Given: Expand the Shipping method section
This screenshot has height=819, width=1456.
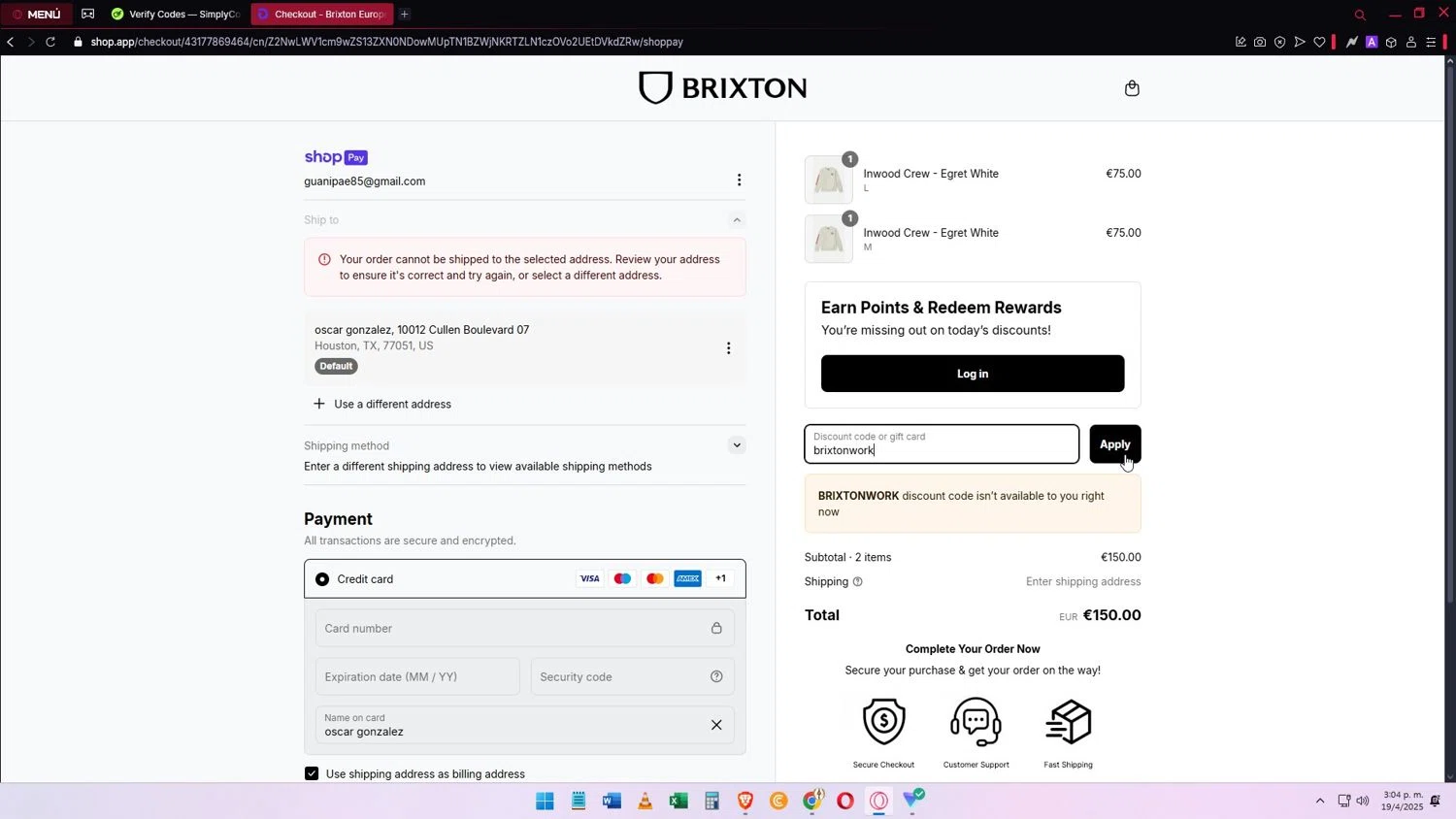Looking at the screenshot, I should pyautogui.click(x=737, y=445).
